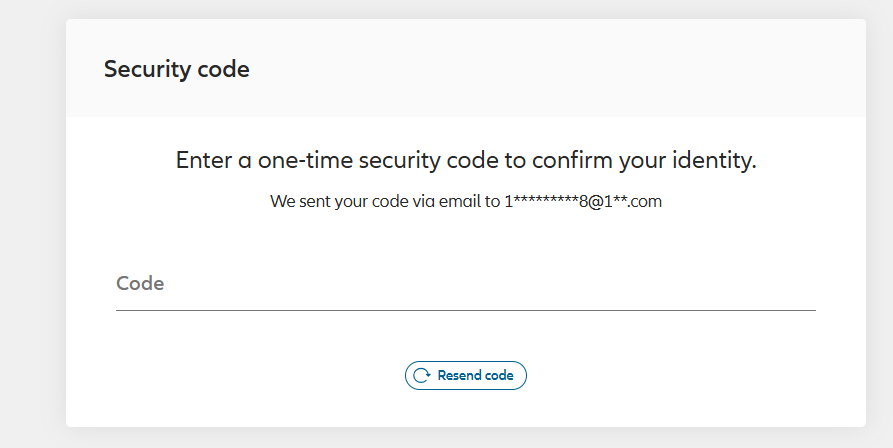Click the "Enter a one-time security code" instruction
This screenshot has width=893, height=448.
[465, 161]
